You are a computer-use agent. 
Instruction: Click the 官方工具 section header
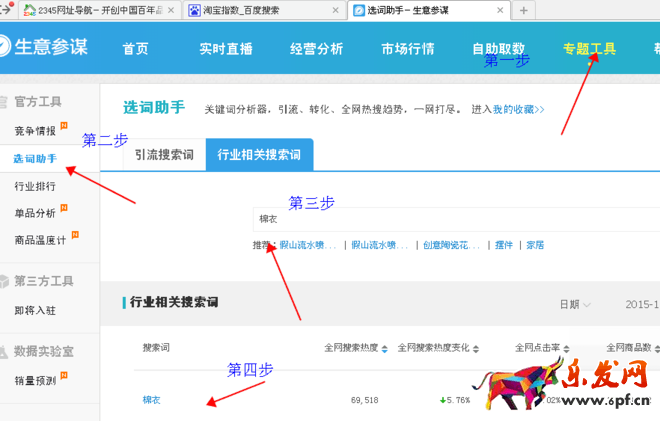(x=38, y=101)
